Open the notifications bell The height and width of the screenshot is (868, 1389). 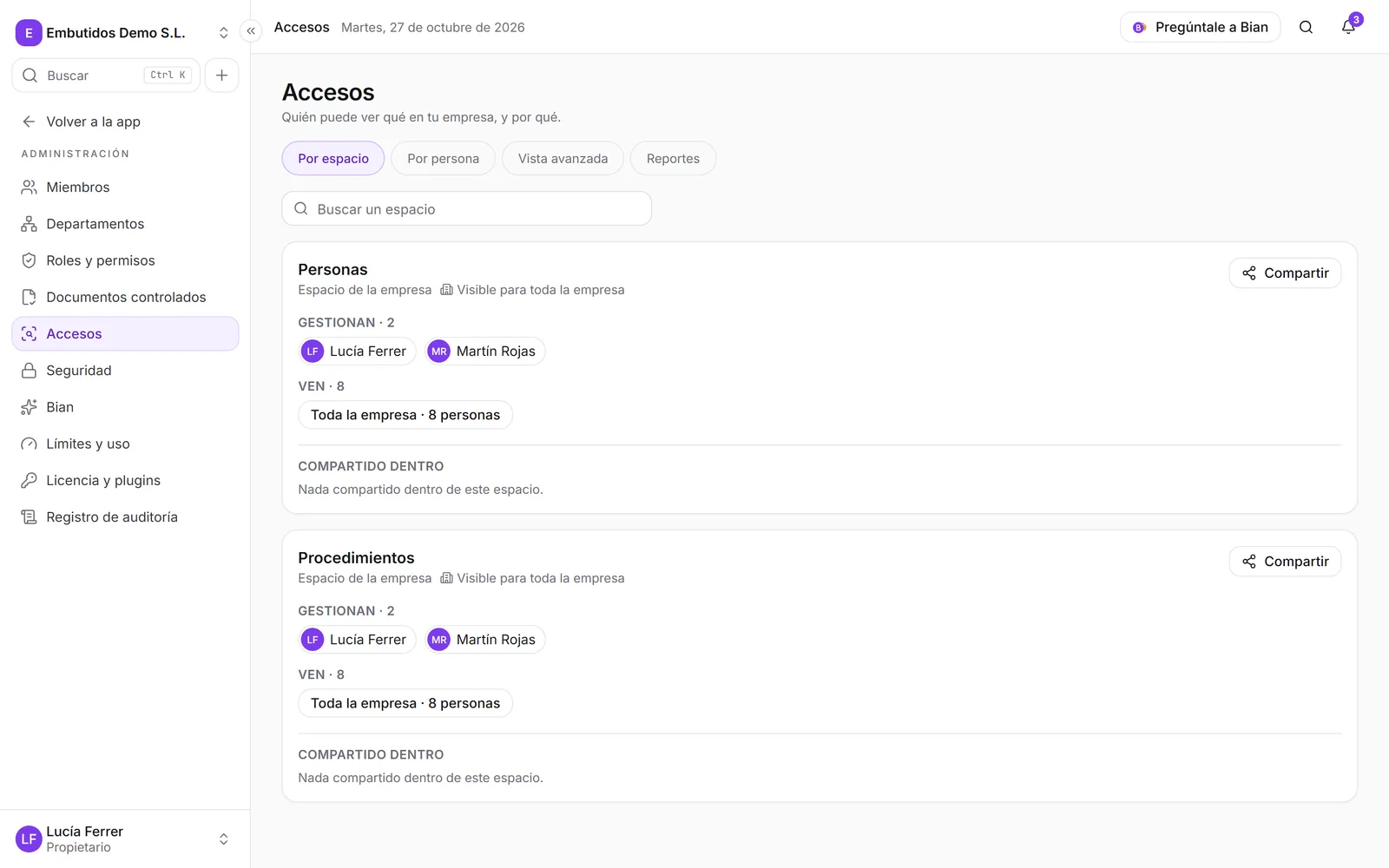tap(1348, 27)
